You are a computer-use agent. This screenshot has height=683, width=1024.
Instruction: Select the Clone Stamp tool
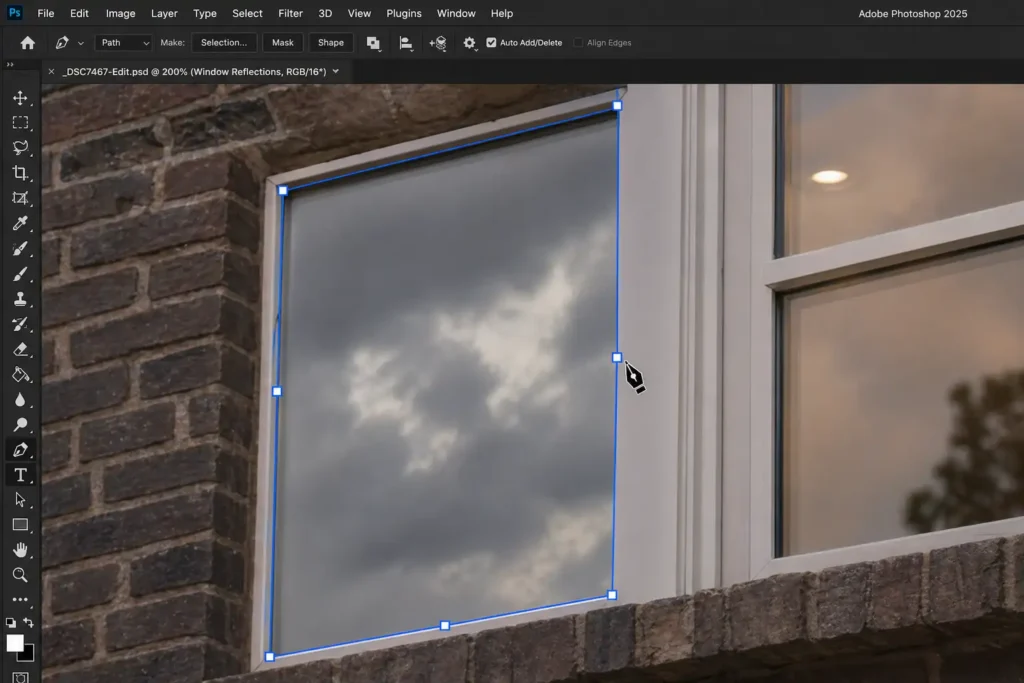(x=20, y=299)
